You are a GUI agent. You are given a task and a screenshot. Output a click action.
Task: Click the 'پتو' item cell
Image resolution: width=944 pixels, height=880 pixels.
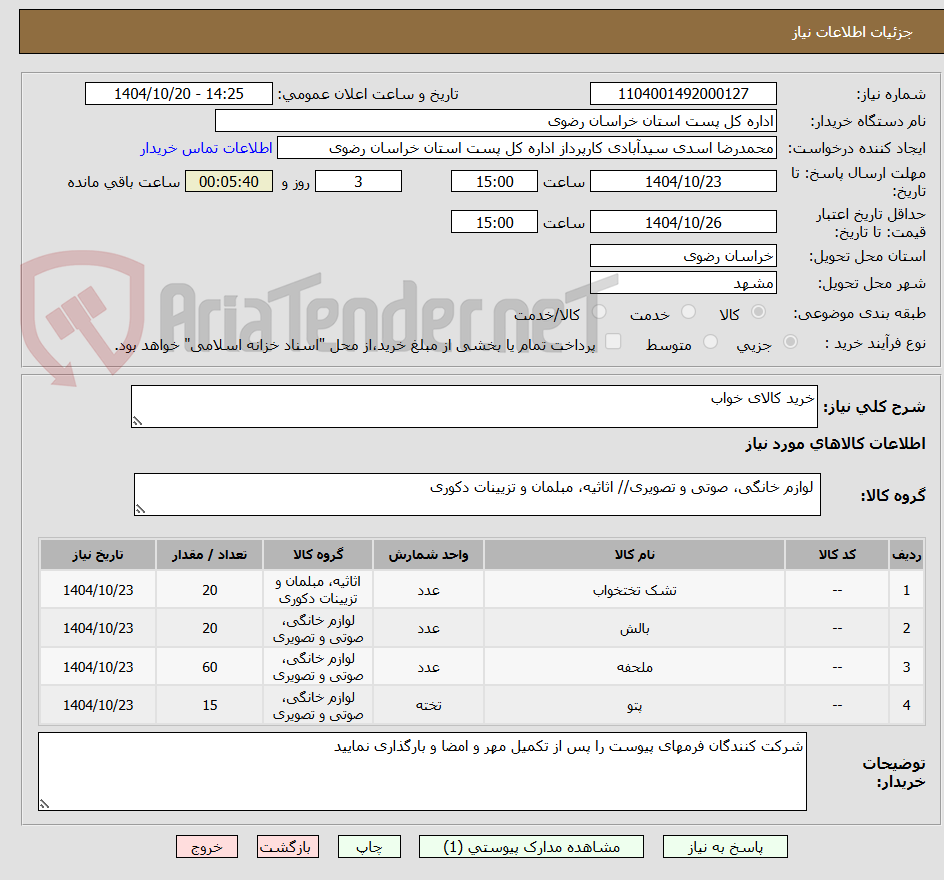point(635,705)
